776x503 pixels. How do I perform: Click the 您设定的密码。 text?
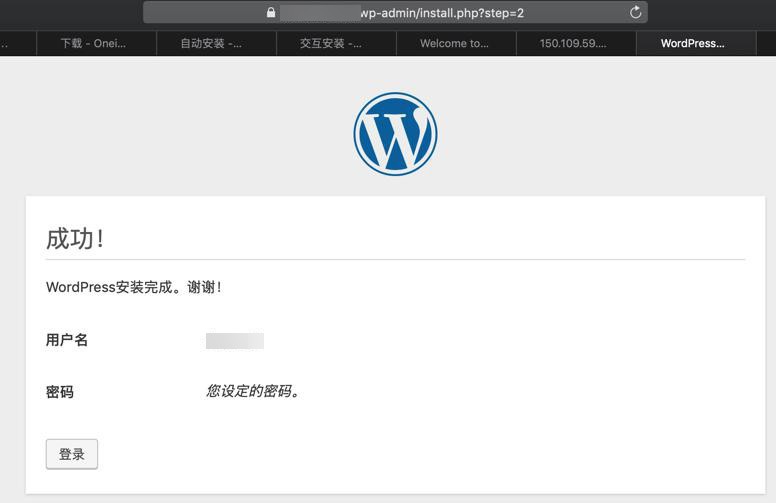253,391
